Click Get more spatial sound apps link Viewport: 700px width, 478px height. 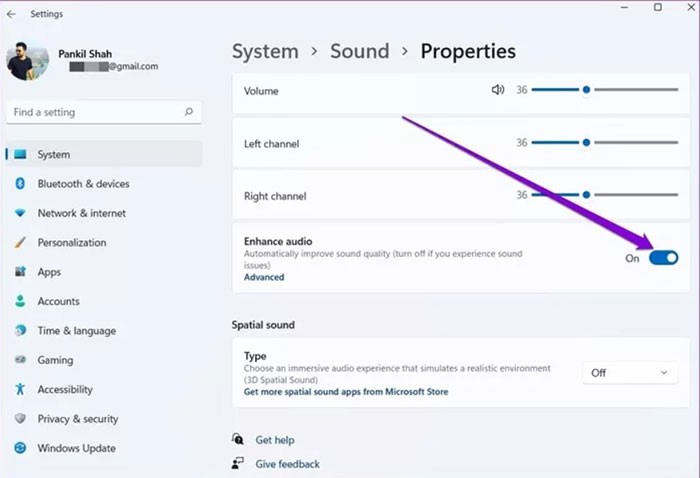pyautogui.click(x=346, y=392)
